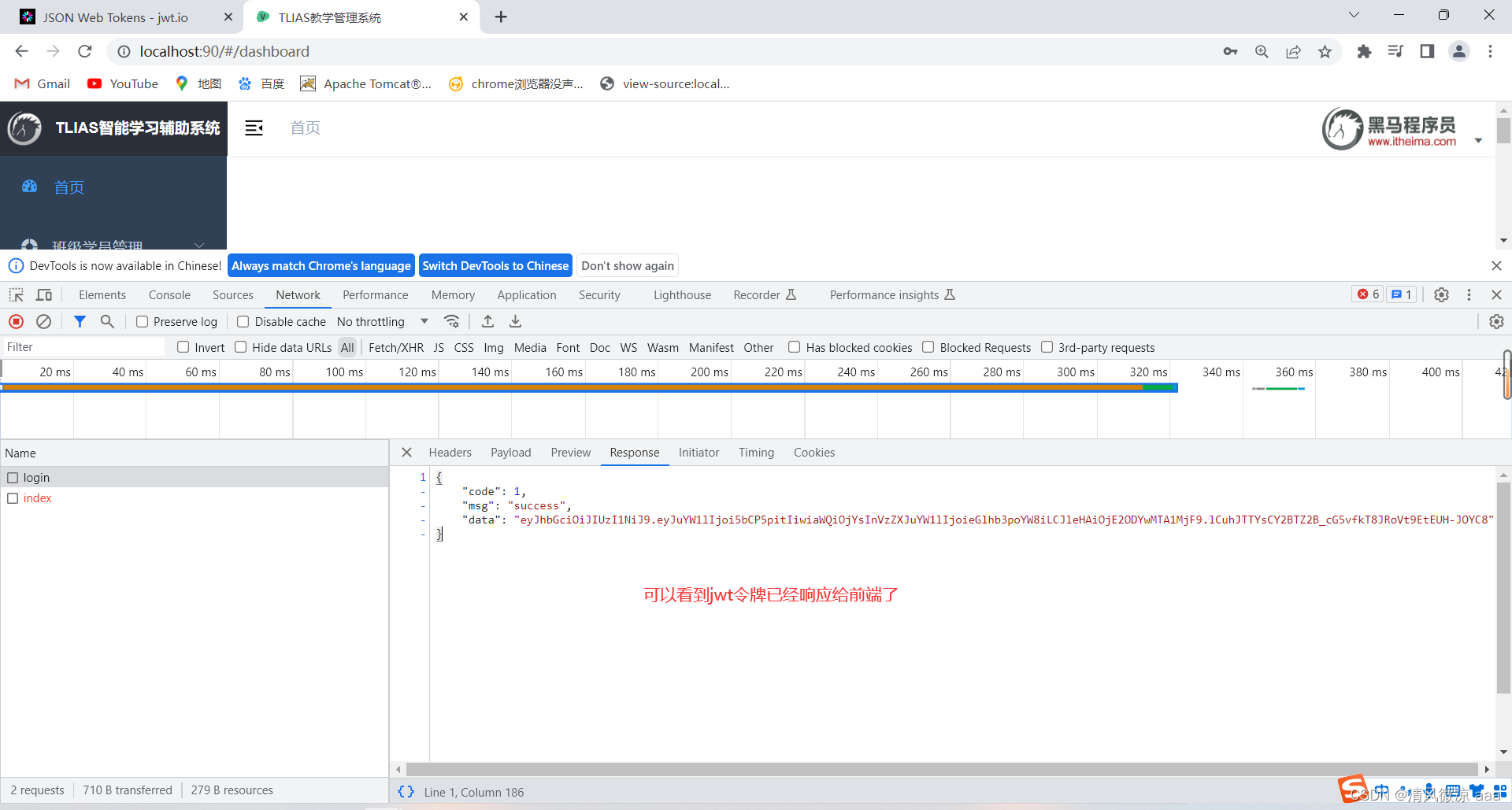
Task: Check Blocked Requests checkbox
Action: (x=928, y=347)
